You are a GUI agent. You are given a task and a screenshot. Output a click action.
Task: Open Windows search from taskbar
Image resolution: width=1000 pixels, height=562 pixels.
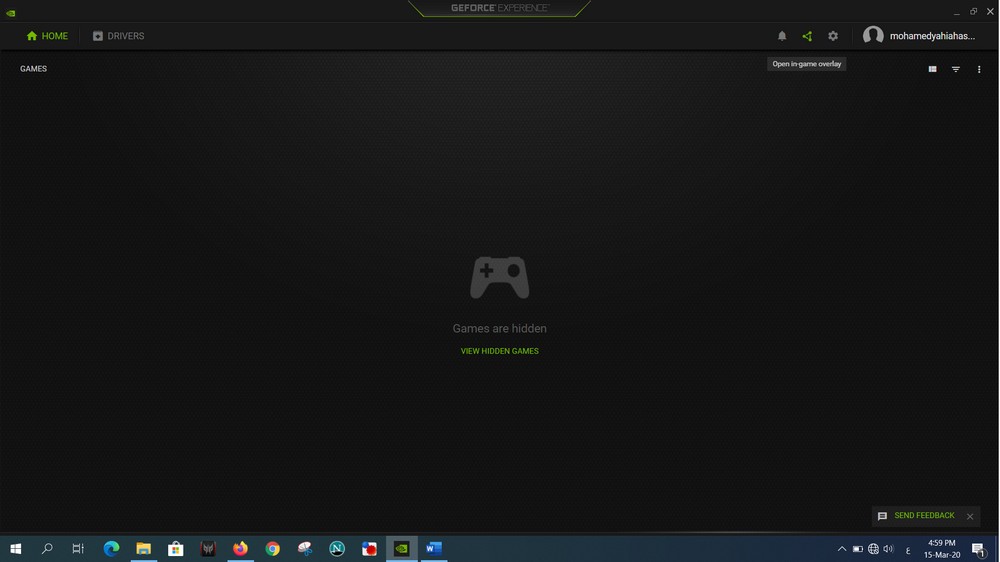pos(47,549)
